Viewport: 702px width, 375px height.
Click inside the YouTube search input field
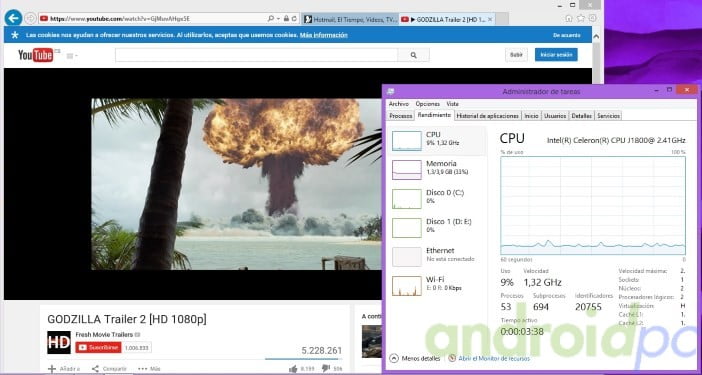(x=256, y=55)
